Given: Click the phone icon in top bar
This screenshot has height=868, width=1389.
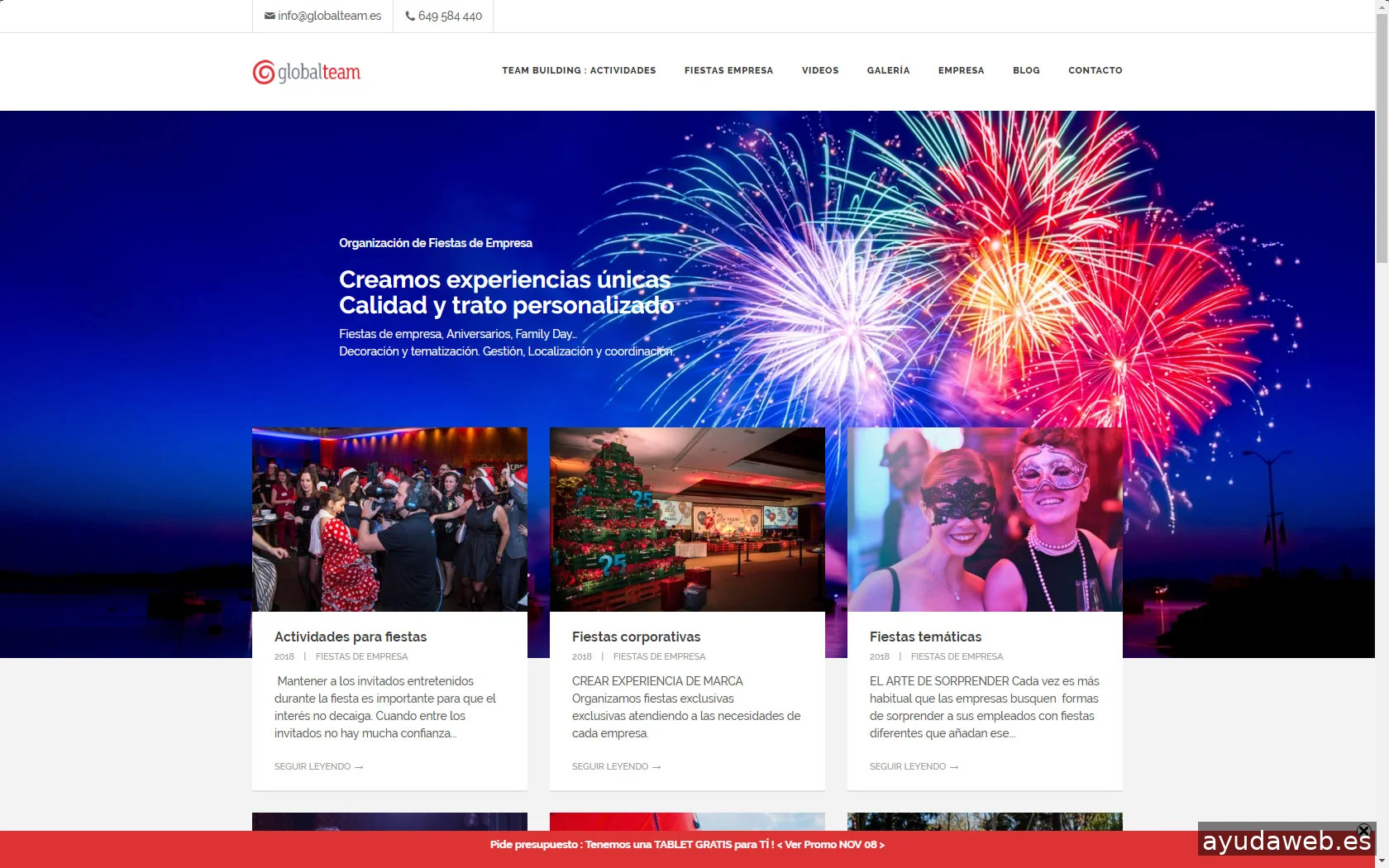Looking at the screenshot, I should coord(410,16).
